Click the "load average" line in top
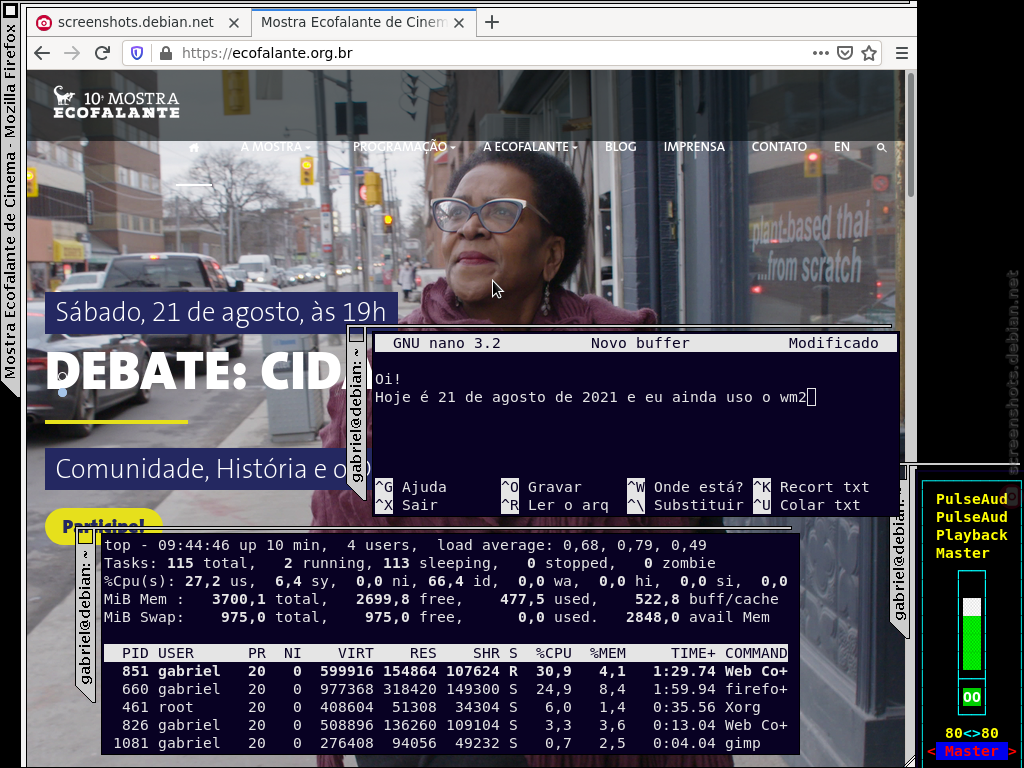Viewport: 1024px width, 768px height. (406, 545)
